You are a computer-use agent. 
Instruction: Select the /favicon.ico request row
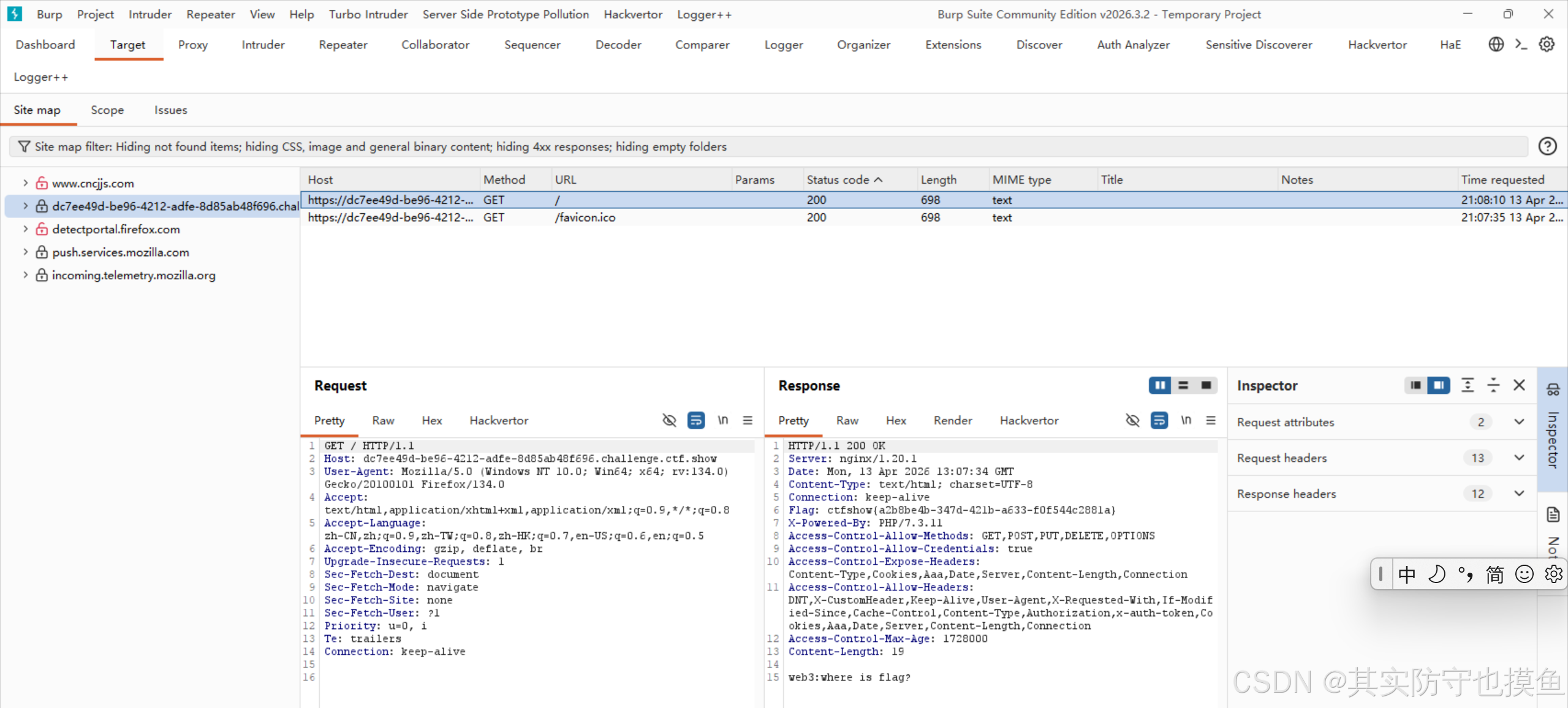585,217
